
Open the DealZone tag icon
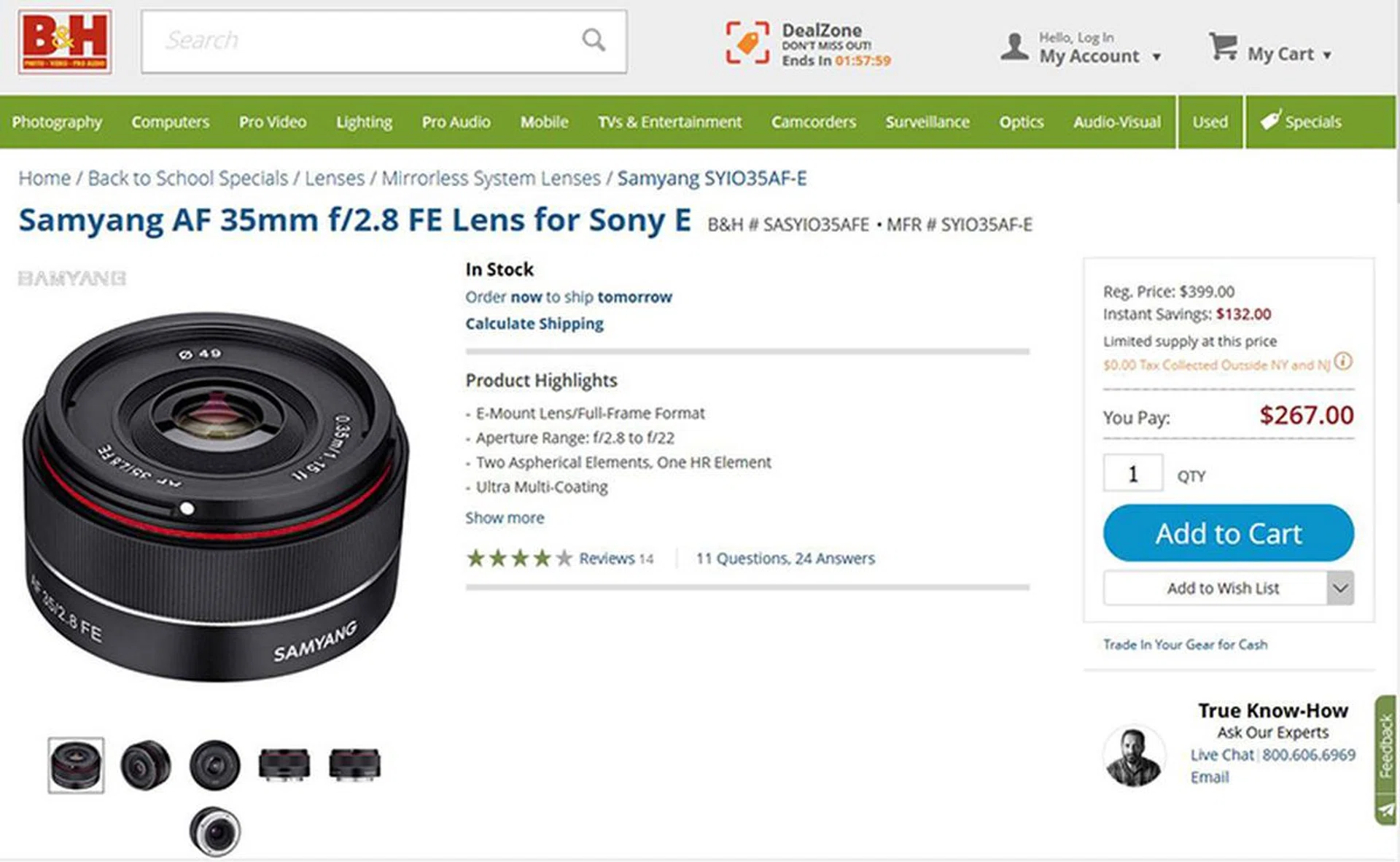747,42
